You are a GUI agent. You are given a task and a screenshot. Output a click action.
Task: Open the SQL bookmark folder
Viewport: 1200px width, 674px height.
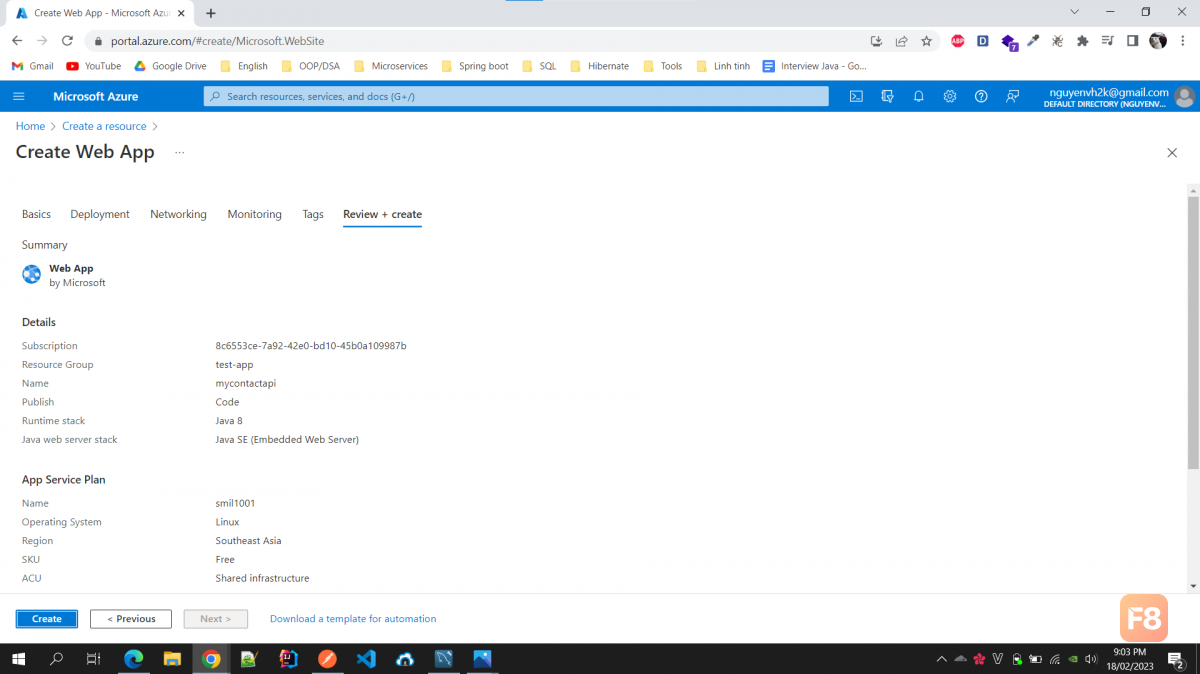[x=539, y=66]
